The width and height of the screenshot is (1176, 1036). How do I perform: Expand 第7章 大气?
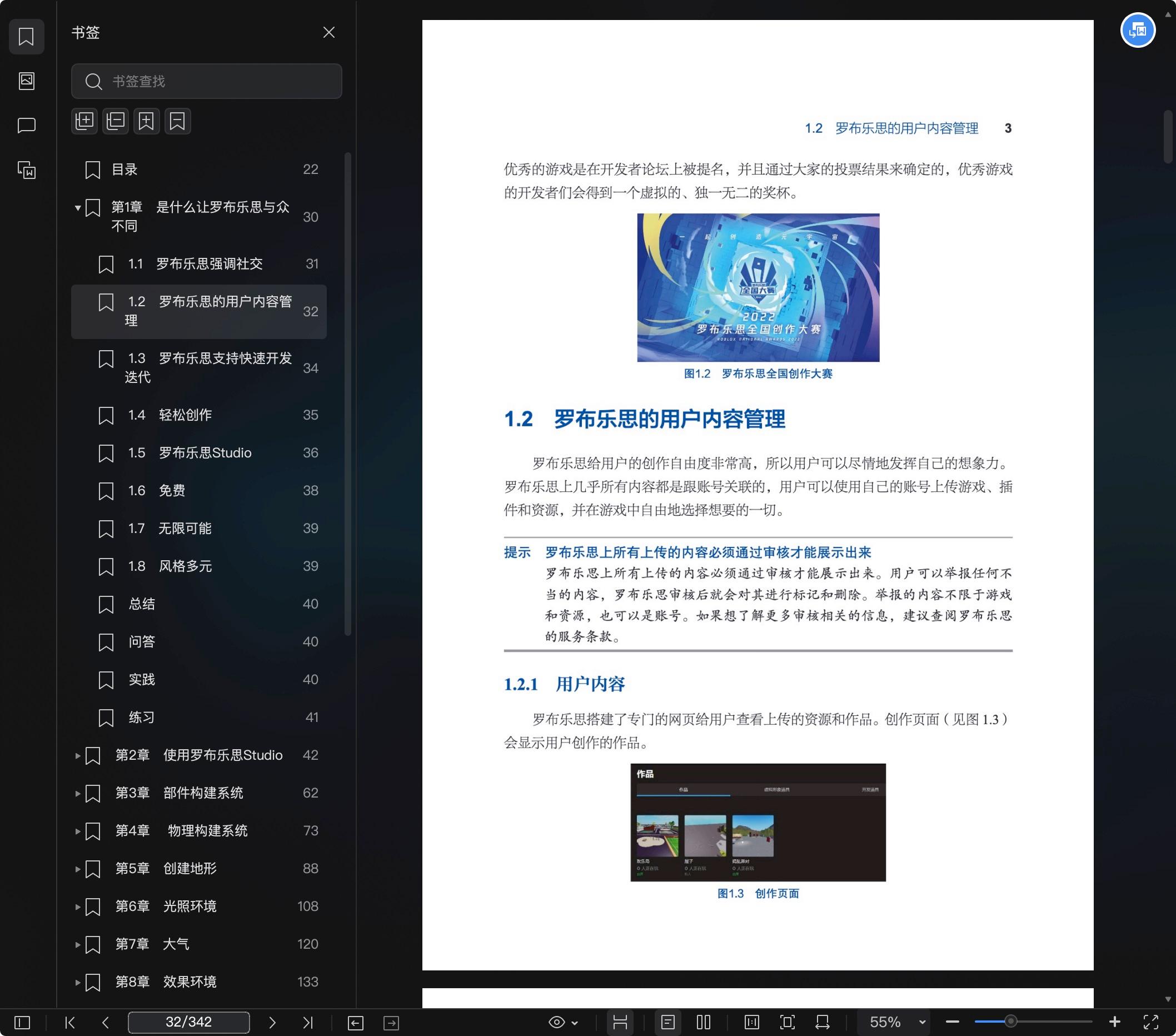point(78,944)
